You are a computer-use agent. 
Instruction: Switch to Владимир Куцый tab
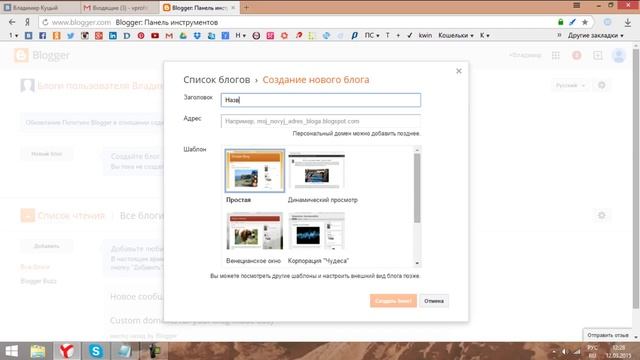tap(39, 8)
